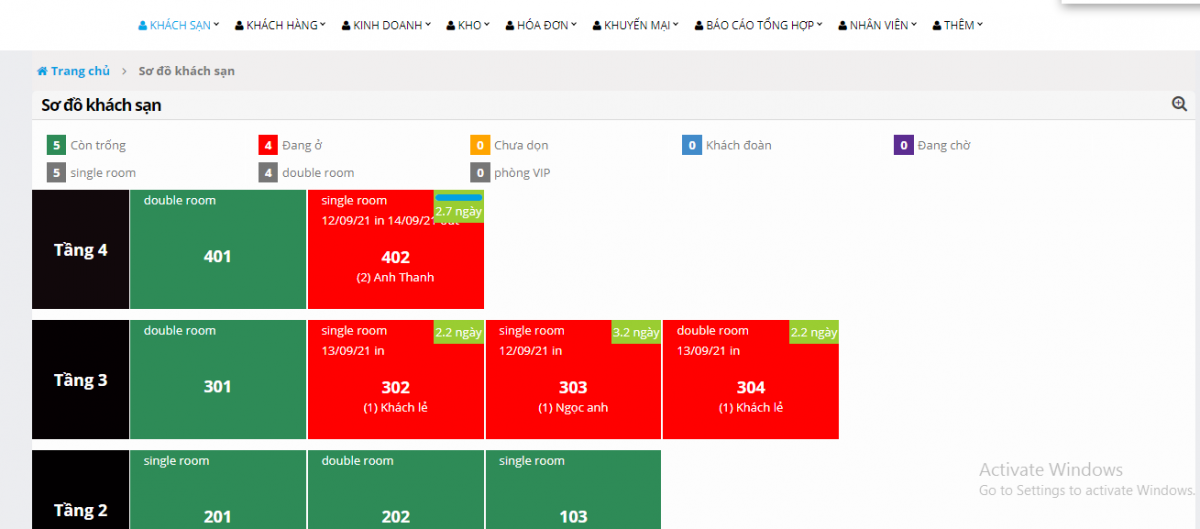Viewport: 1200px width, 529px height.
Task: Open the HÓA ĐƠN menu
Action: [x=541, y=25]
